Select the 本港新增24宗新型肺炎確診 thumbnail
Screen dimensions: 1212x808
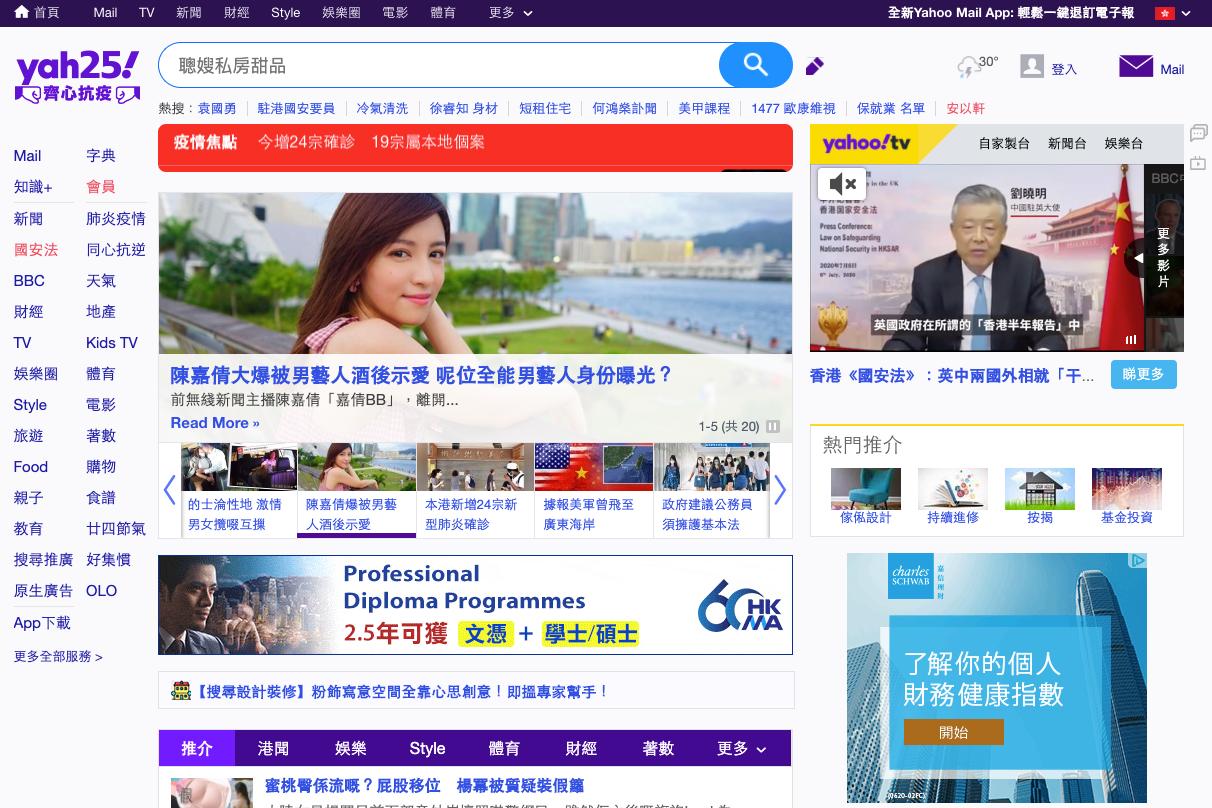click(475, 490)
